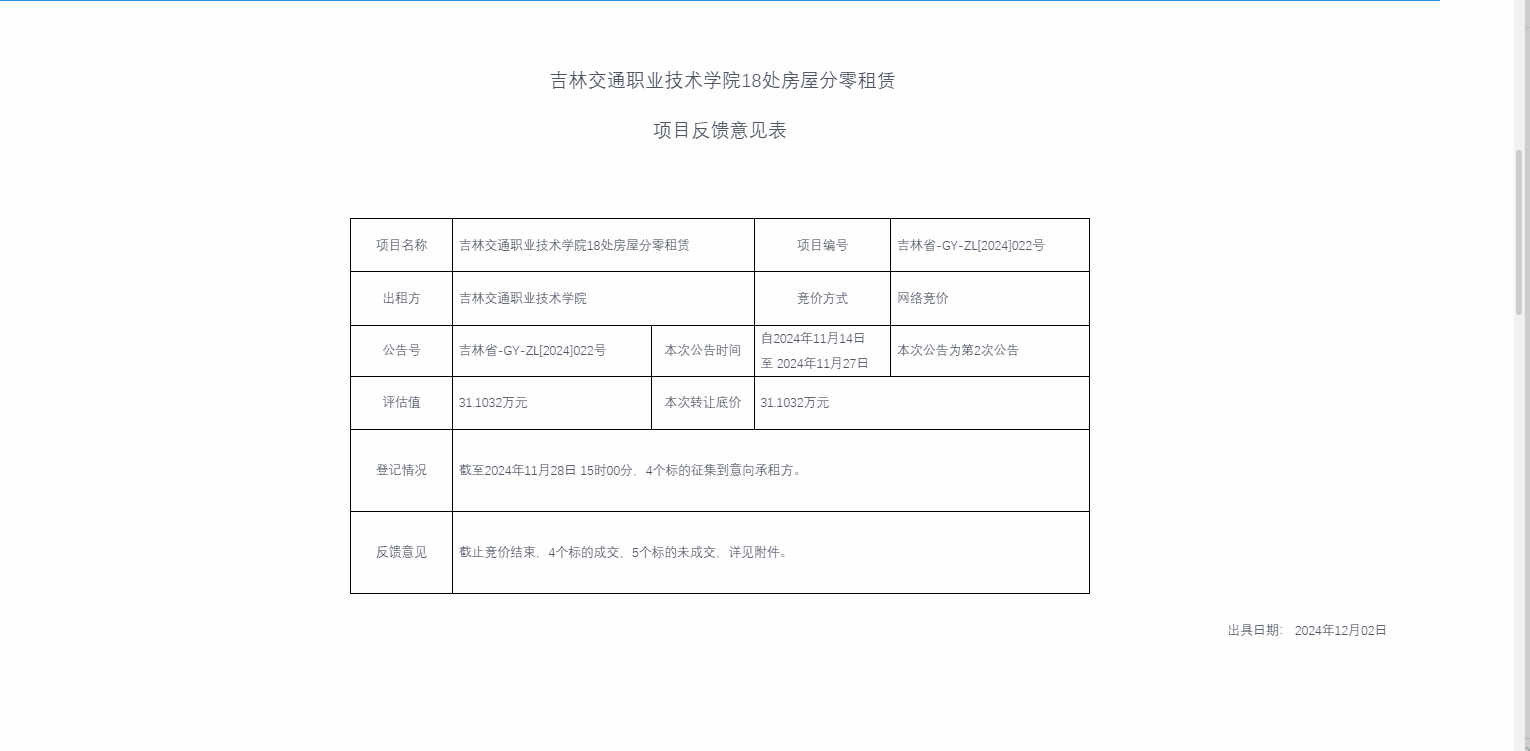
Task: Click the 出具日期： label
Action: coord(1256,631)
